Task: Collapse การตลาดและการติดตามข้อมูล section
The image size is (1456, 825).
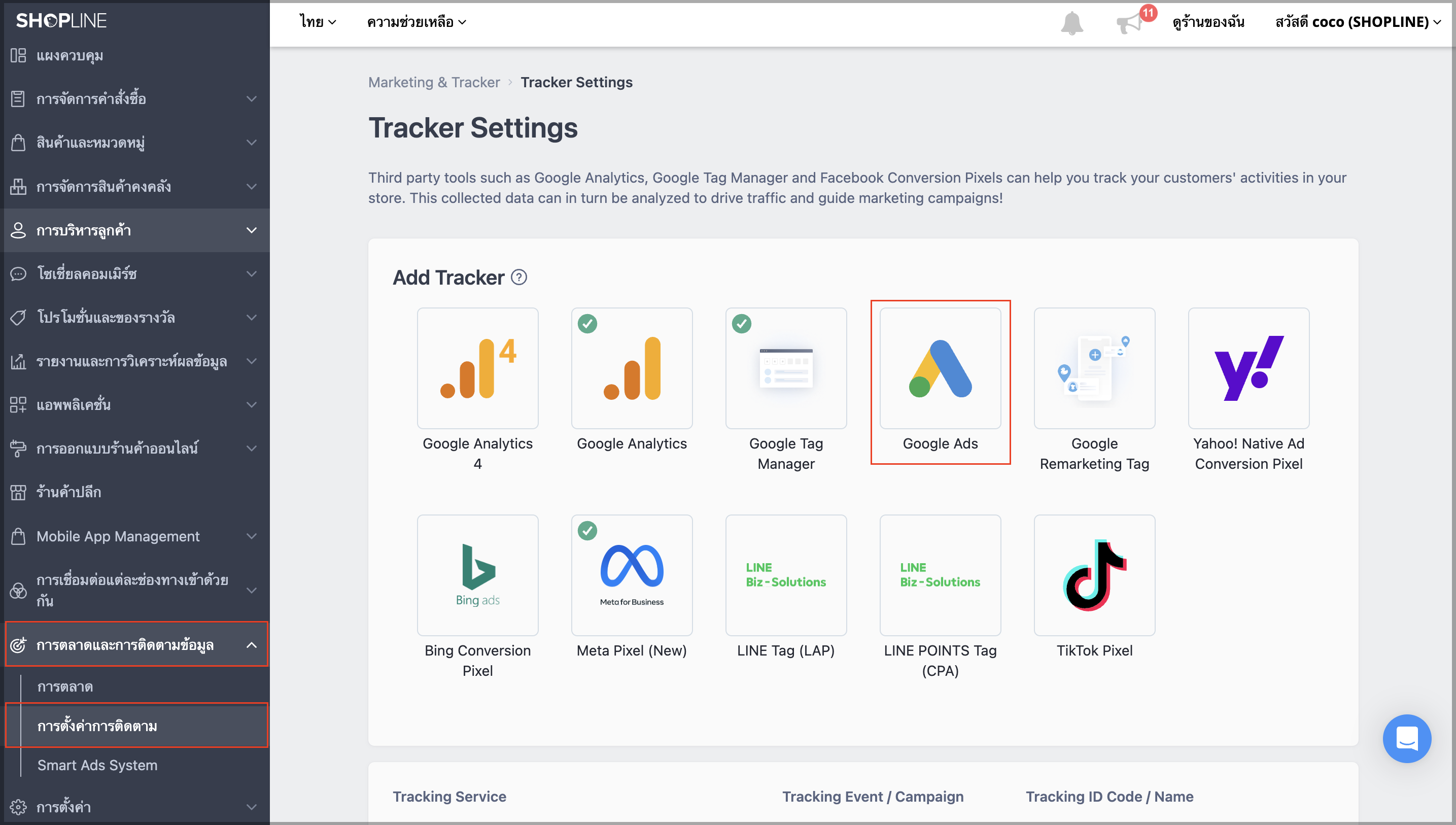Action: coord(136,644)
